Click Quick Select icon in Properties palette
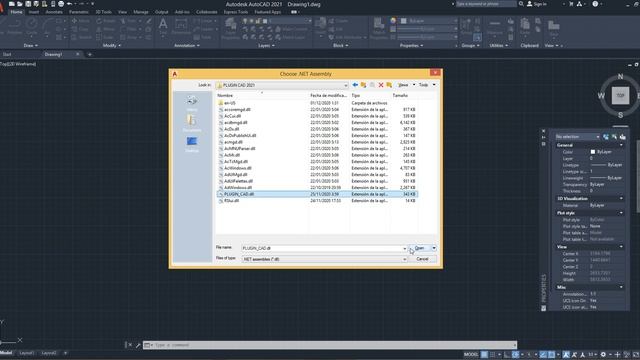The image size is (640, 360). (x=622, y=137)
